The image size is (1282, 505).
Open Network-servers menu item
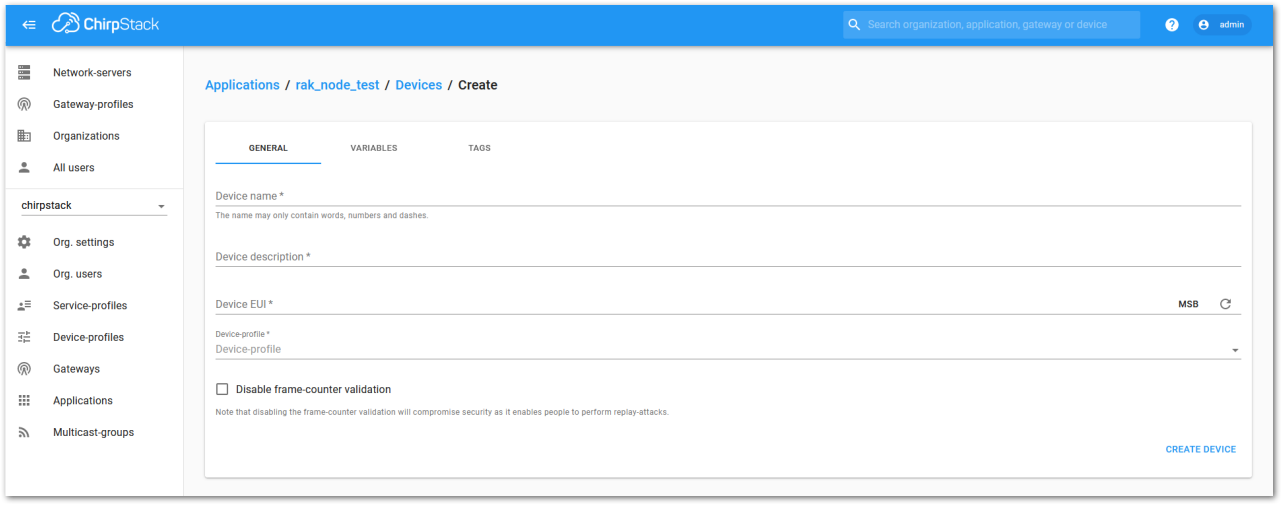[x=94, y=72]
